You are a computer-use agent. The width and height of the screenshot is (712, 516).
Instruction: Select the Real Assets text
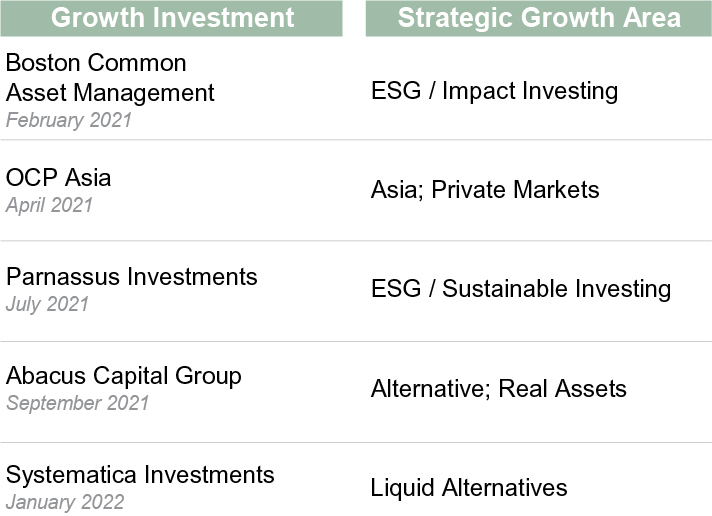pos(565,389)
